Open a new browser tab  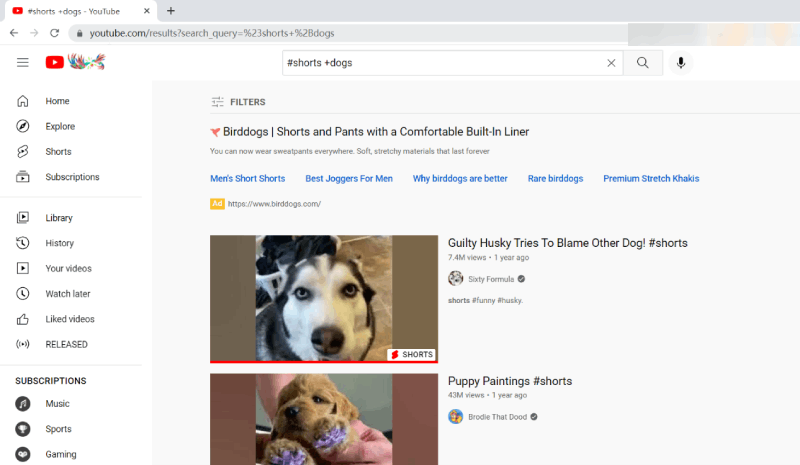point(171,11)
